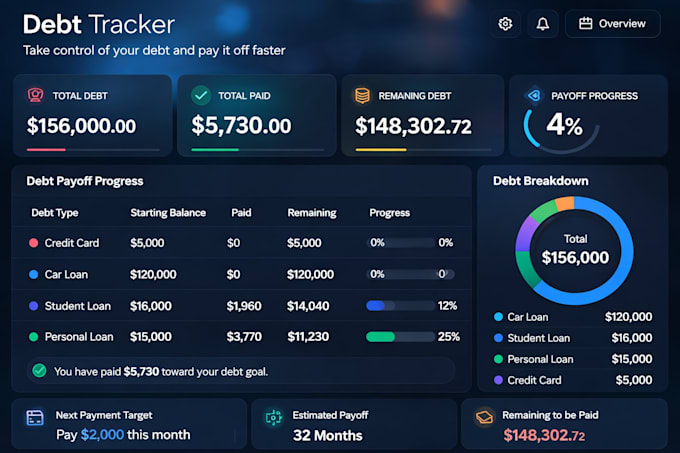Click the Estimated Payoff icon
This screenshot has height=453, width=680.
tap(274, 418)
